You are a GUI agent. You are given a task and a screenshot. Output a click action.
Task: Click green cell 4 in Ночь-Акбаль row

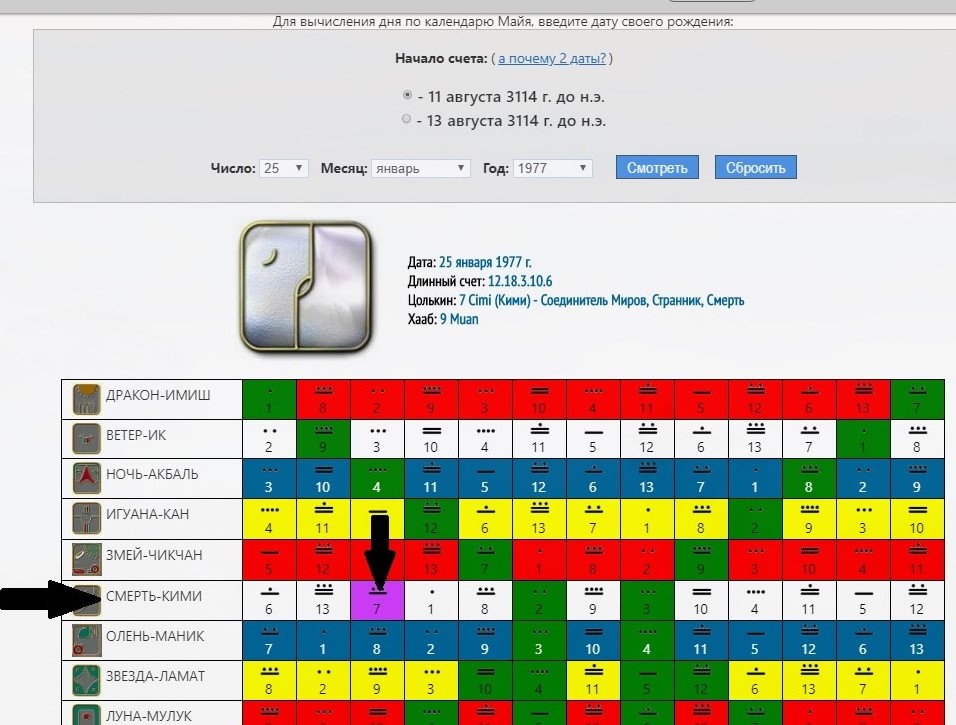point(377,479)
